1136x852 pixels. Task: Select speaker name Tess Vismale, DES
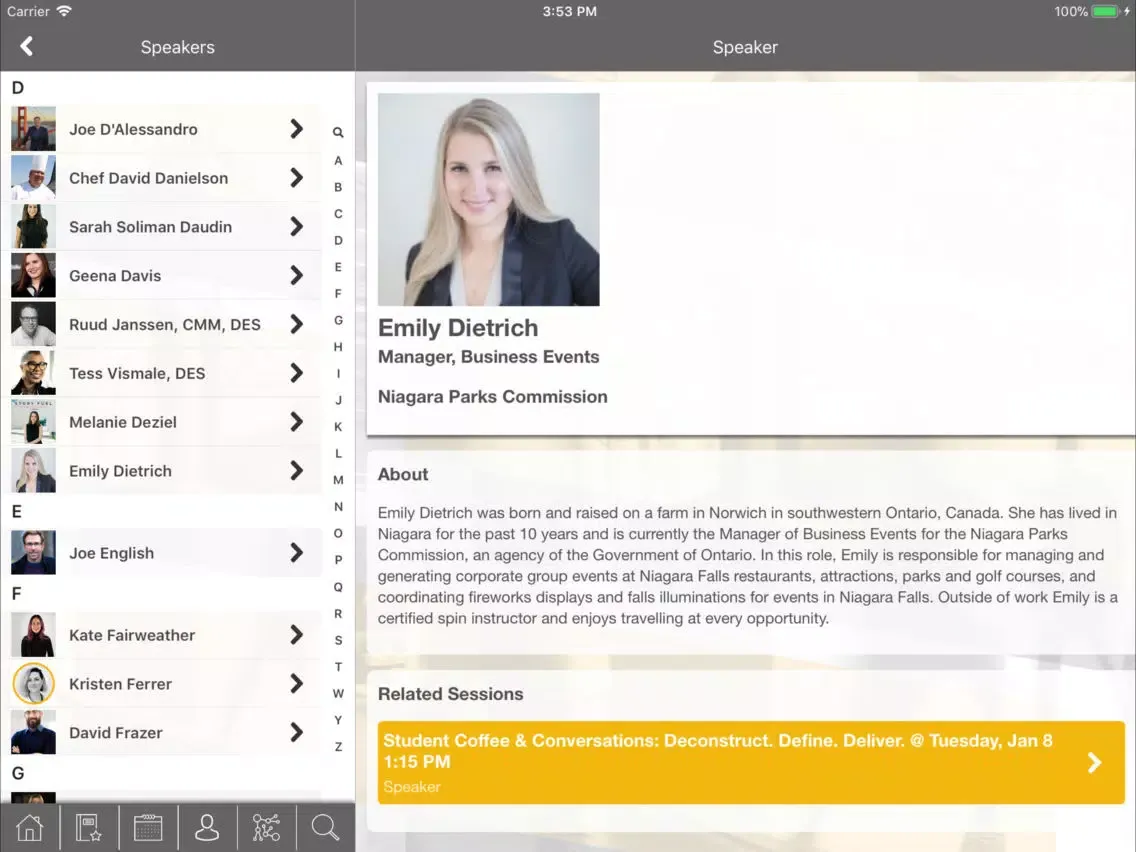point(137,373)
